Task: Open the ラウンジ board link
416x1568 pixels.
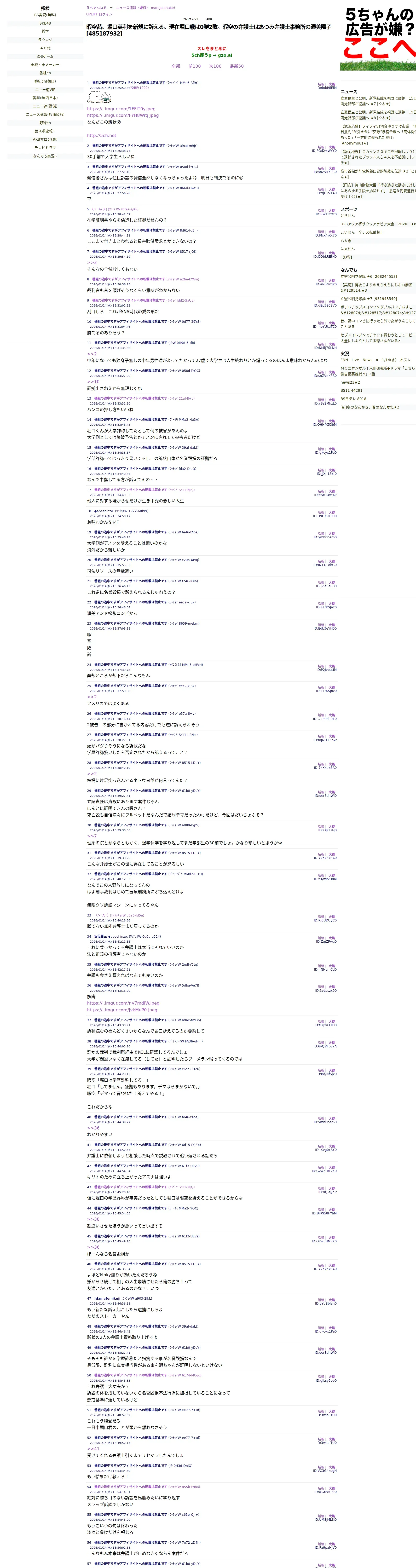Action: pos(45,39)
